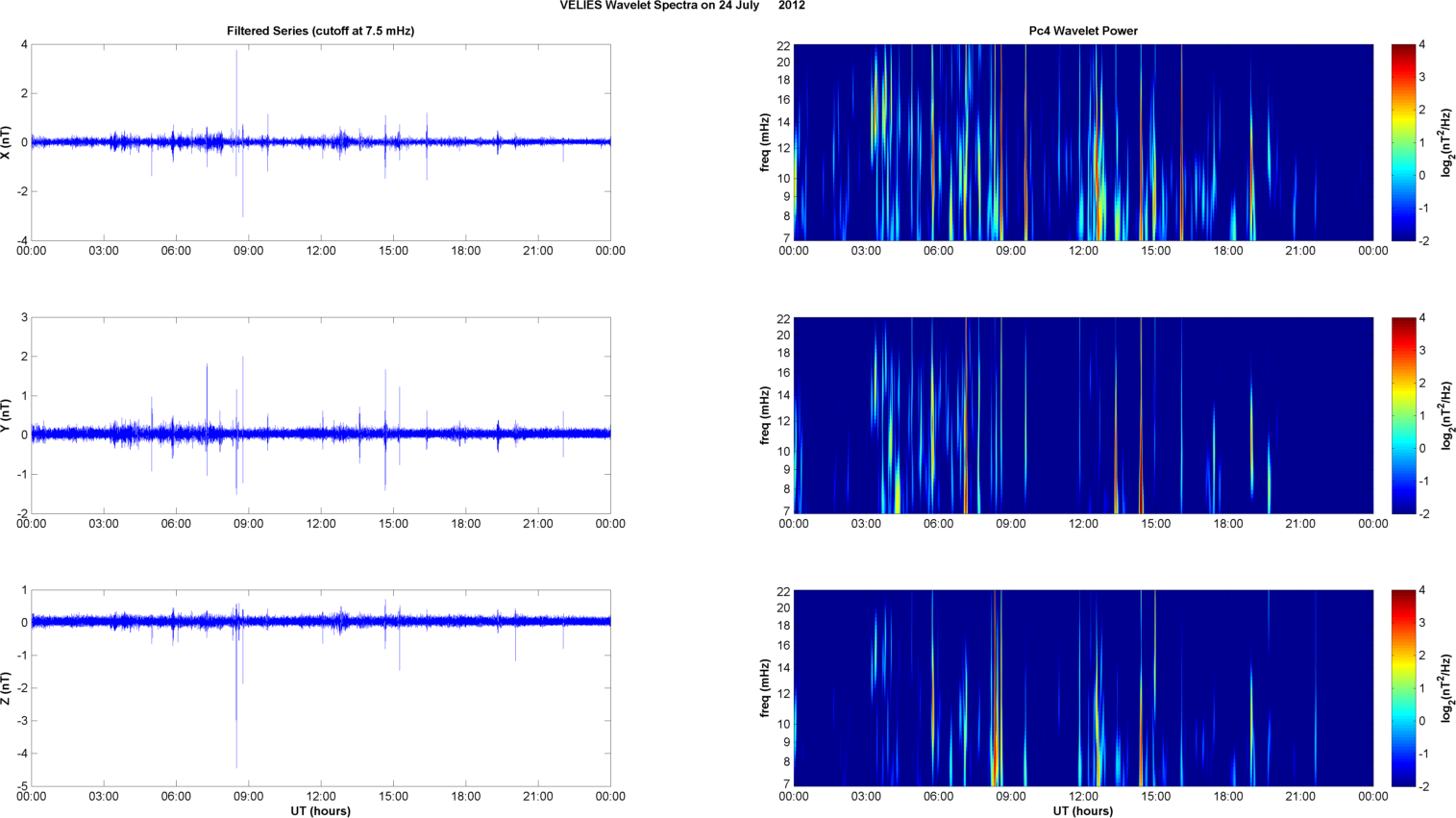This screenshot has height=818, width=1456.
Task: Click the freq (mHz) label of middle spectrogram
Action: tap(765, 415)
